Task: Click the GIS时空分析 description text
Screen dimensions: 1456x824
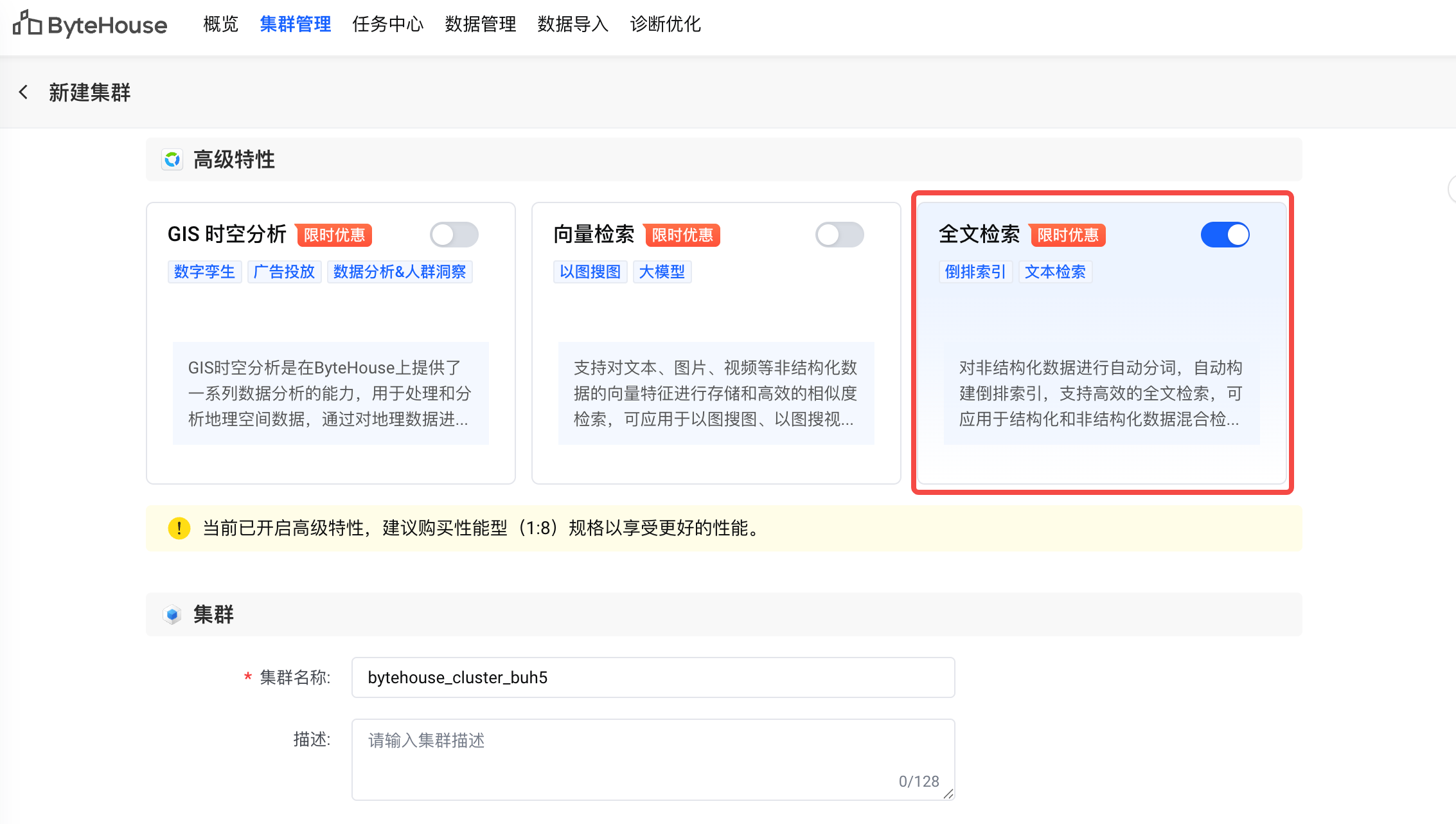Action: pos(330,393)
